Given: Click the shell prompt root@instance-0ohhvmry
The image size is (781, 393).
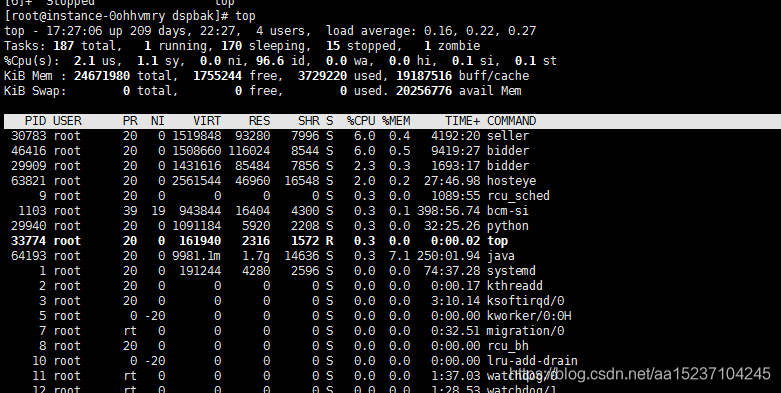Looking at the screenshot, I should click(x=86, y=16).
